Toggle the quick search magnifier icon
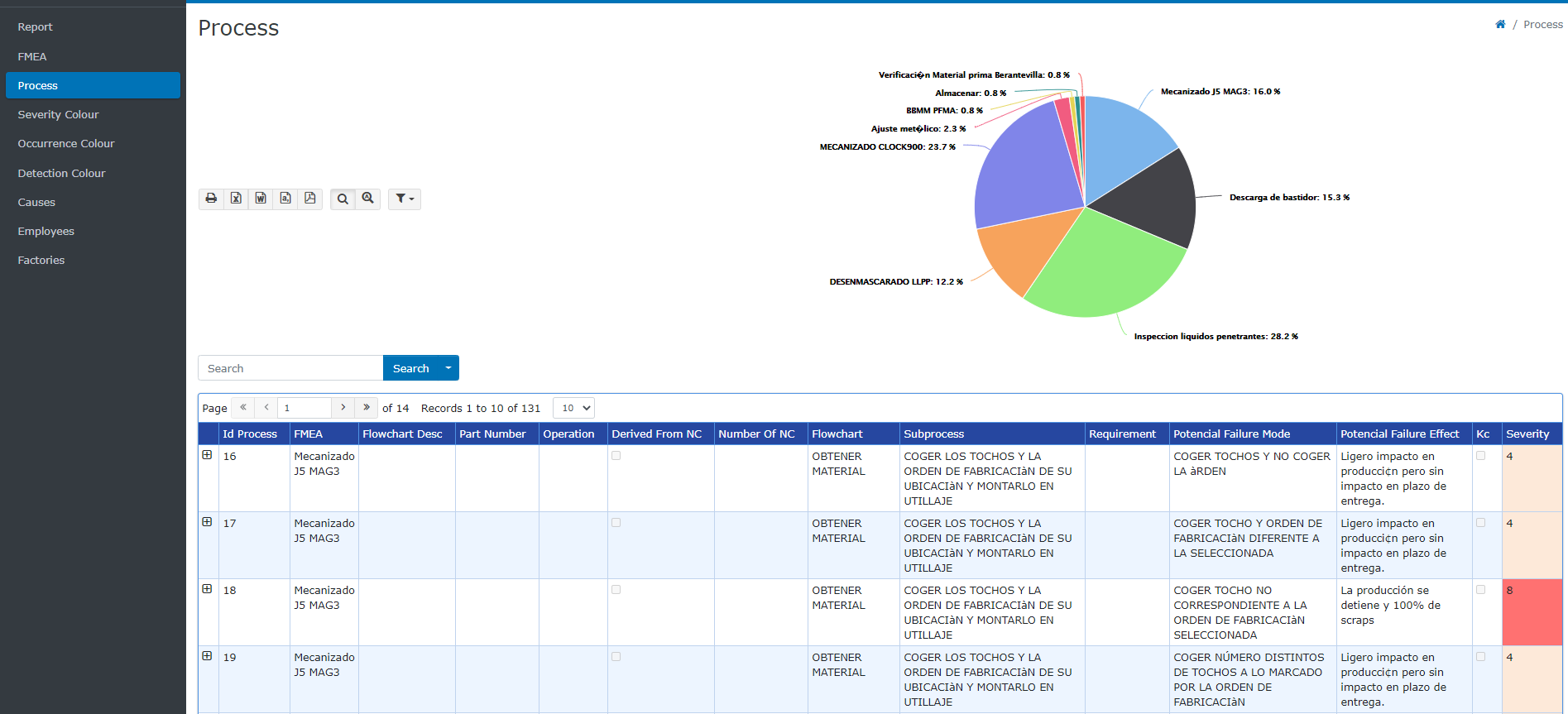Image resolution: width=1568 pixels, height=714 pixels. coord(343,199)
